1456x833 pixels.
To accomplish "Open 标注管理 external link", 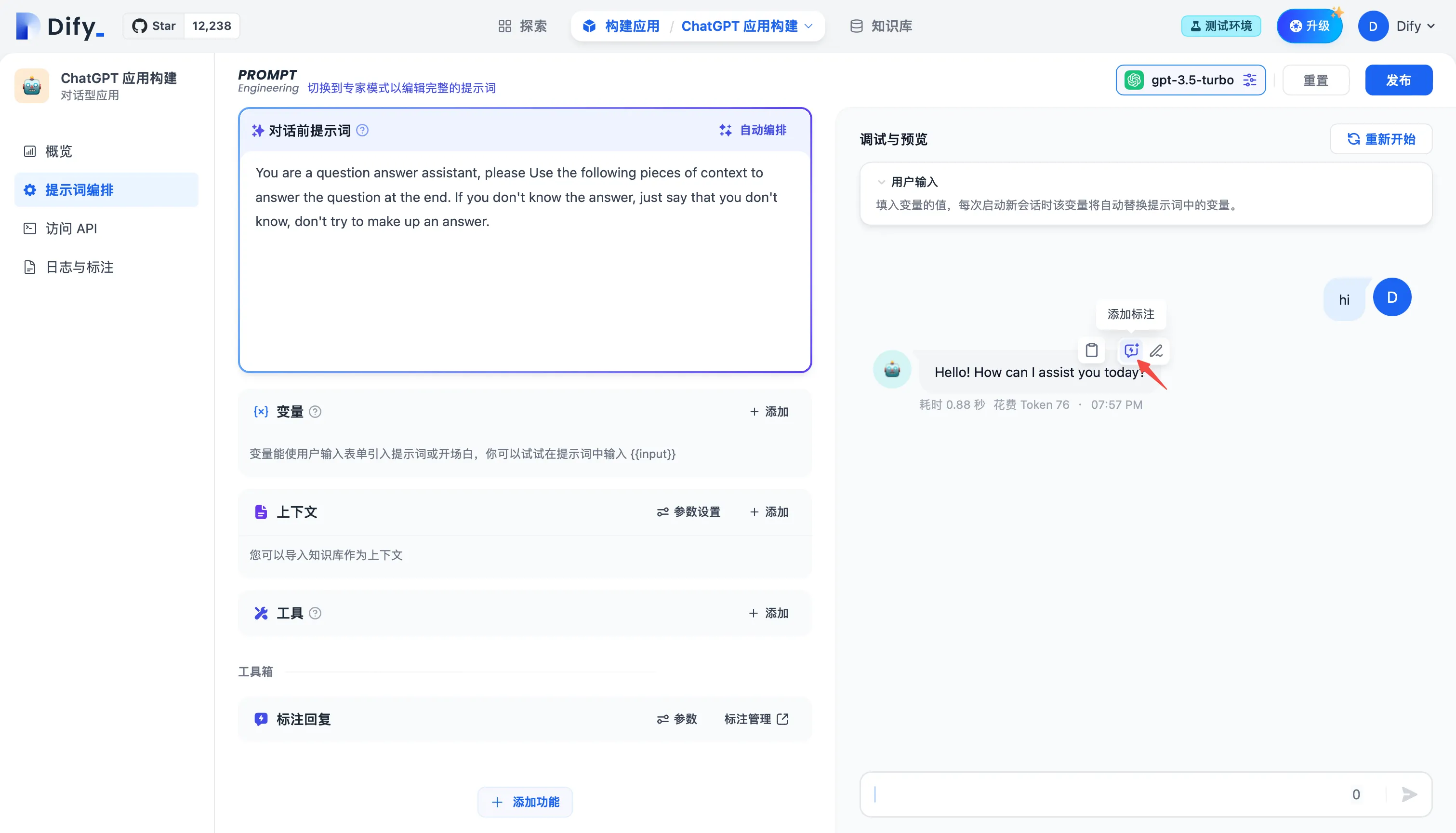I will tap(756, 719).
